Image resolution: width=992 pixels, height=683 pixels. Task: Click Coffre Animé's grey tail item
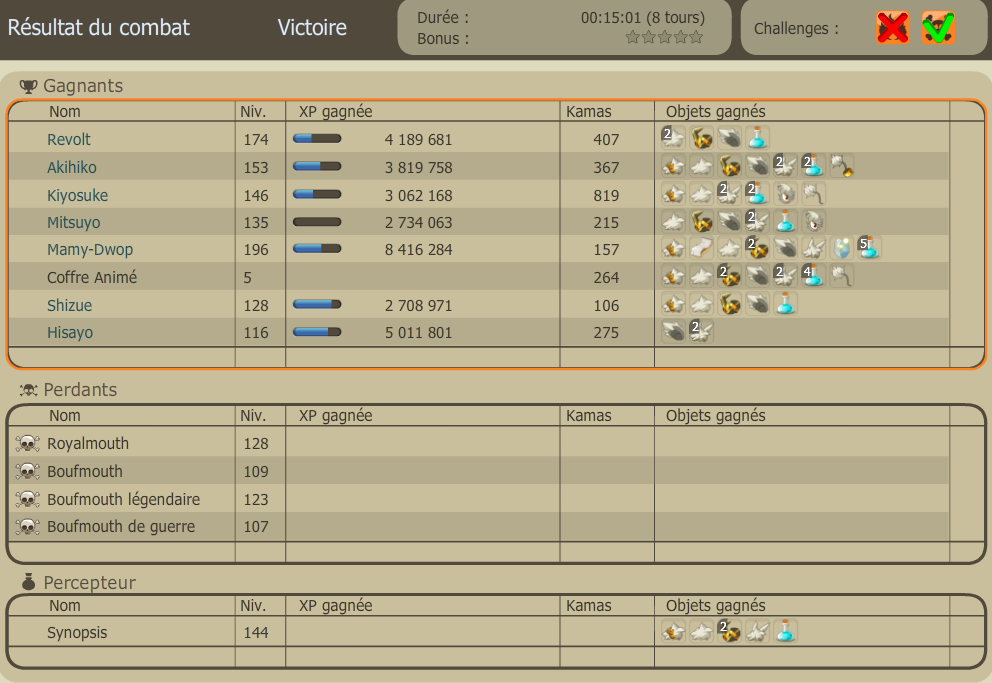pos(841,276)
